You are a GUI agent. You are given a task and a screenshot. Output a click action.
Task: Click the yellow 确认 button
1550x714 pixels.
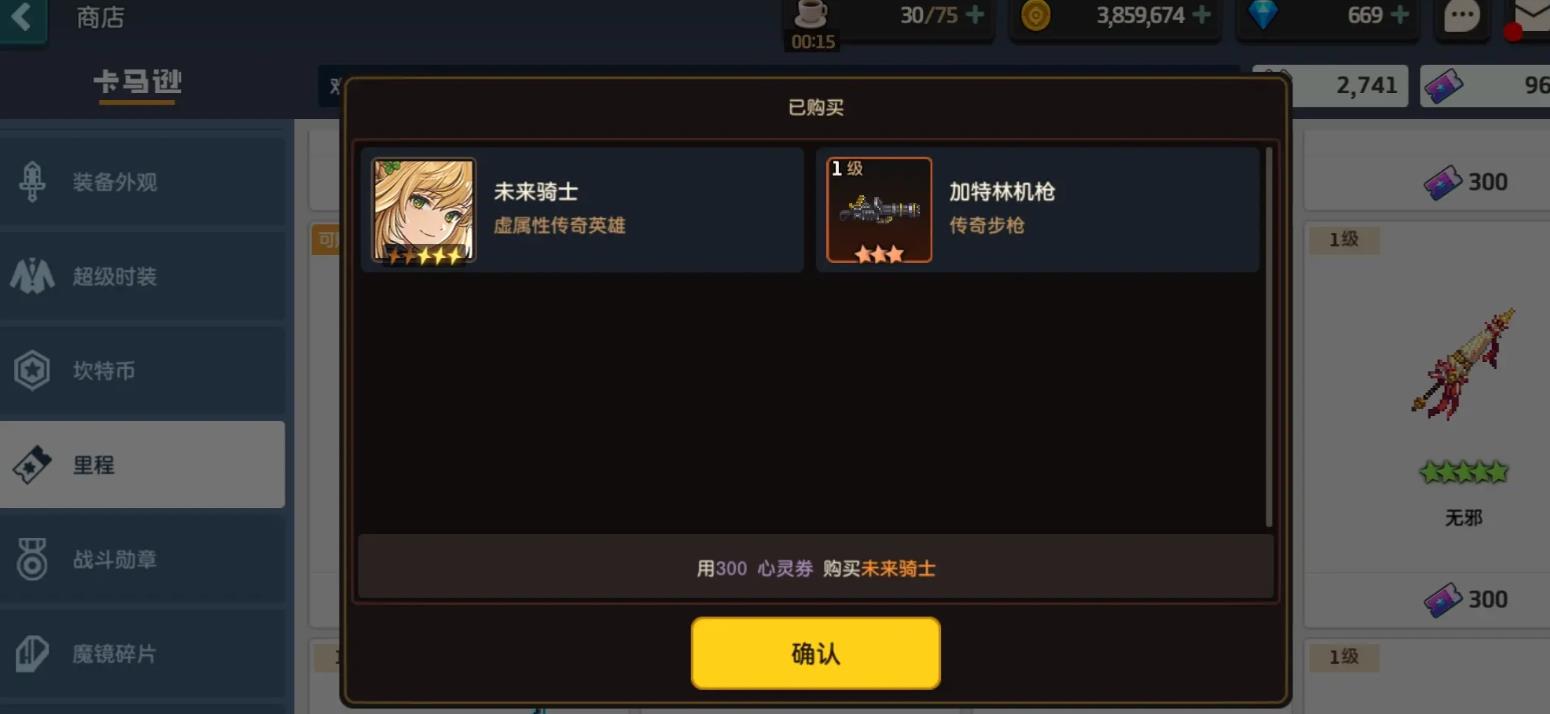pyautogui.click(x=816, y=653)
